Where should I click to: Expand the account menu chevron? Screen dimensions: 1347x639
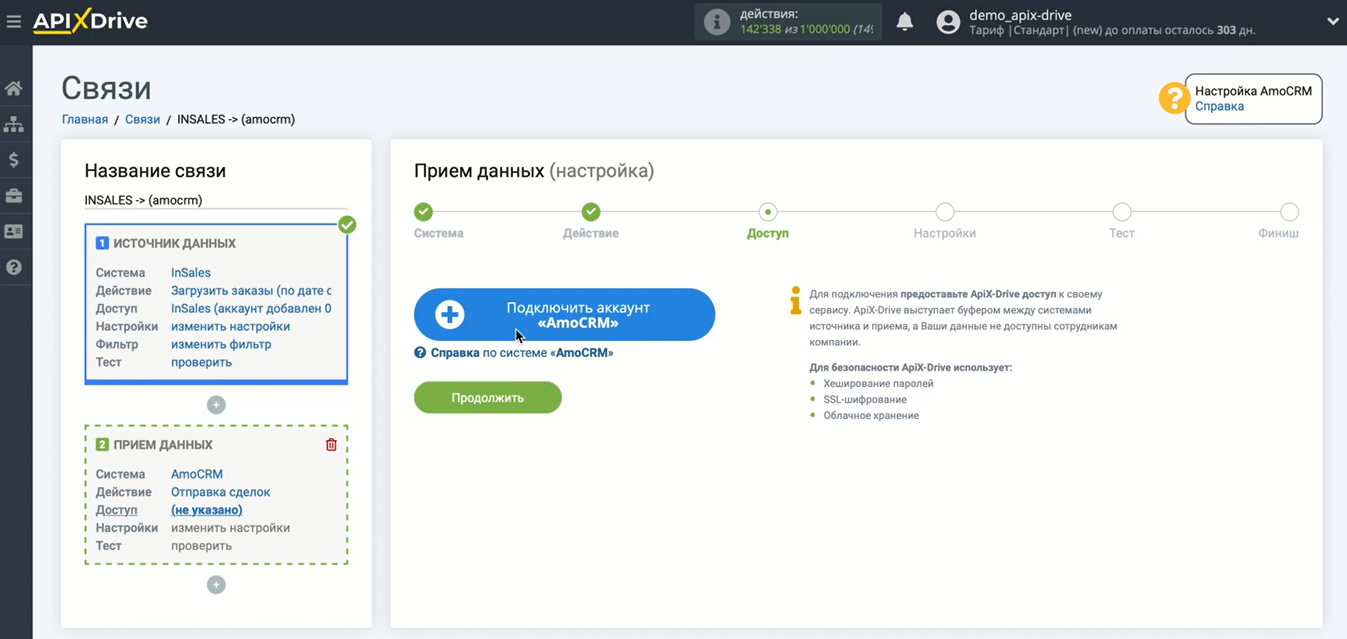pos(1333,21)
